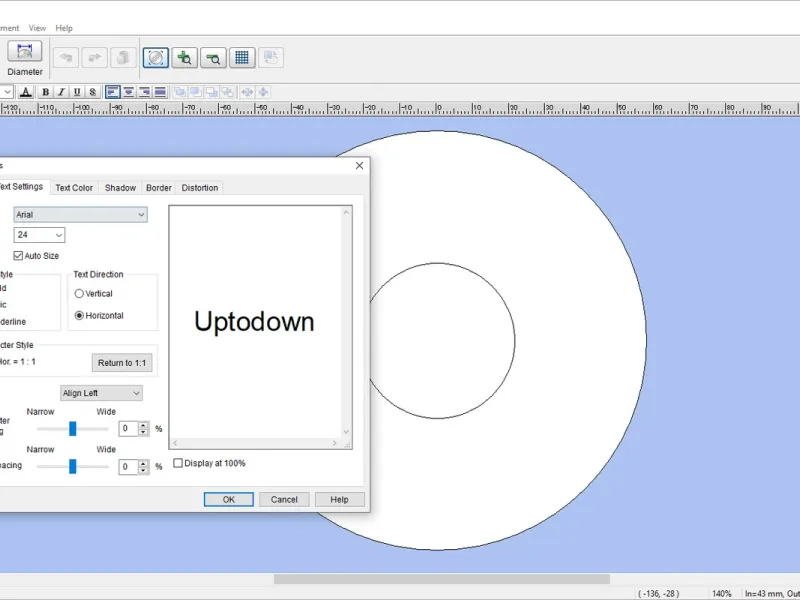Justify text in formatting bar
This screenshot has width=800, height=600.
pos(160,92)
